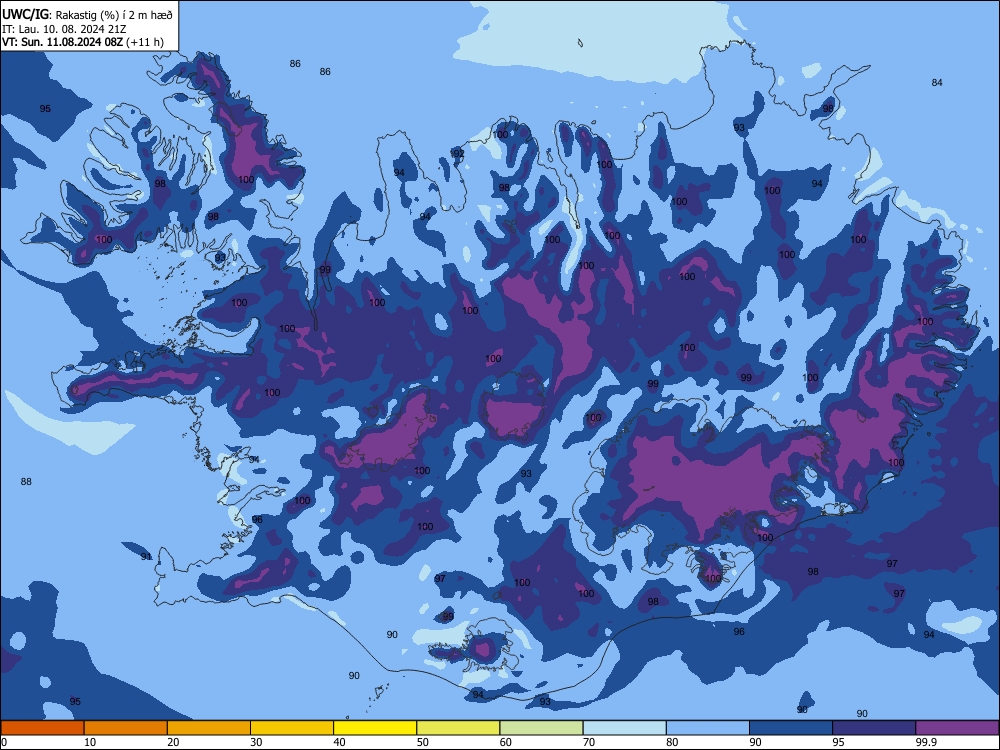This screenshot has height=750, width=1000.
Task: Click the indigo 95–99.9 legend swatch
Action: [874, 728]
